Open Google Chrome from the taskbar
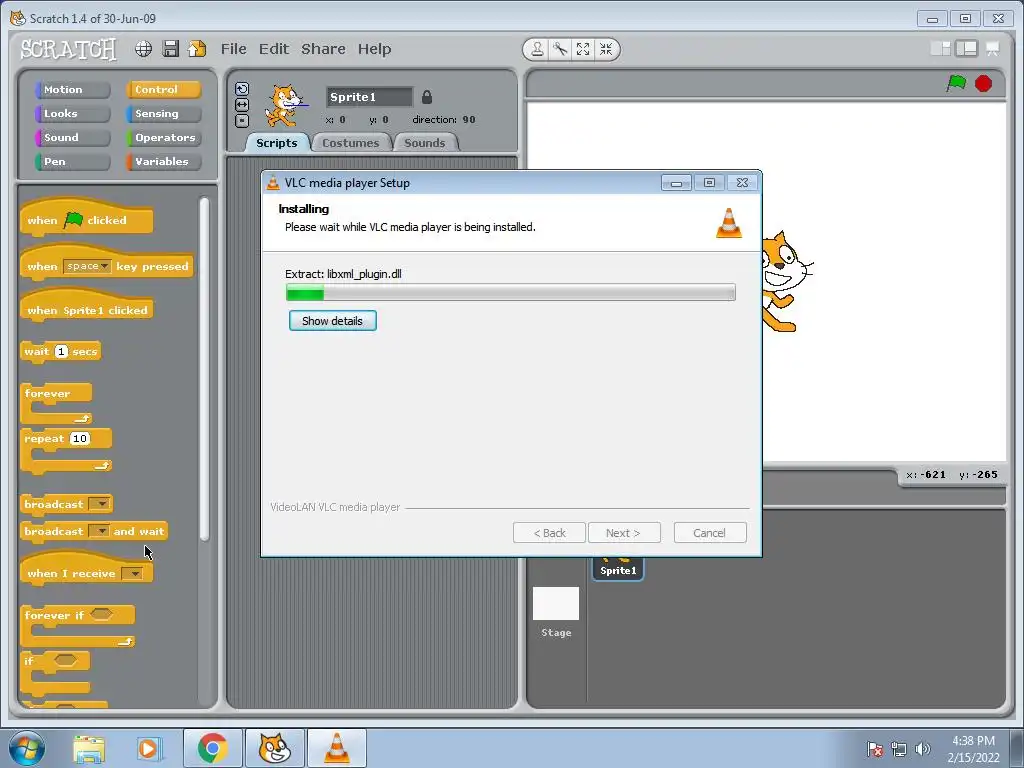 click(212, 748)
